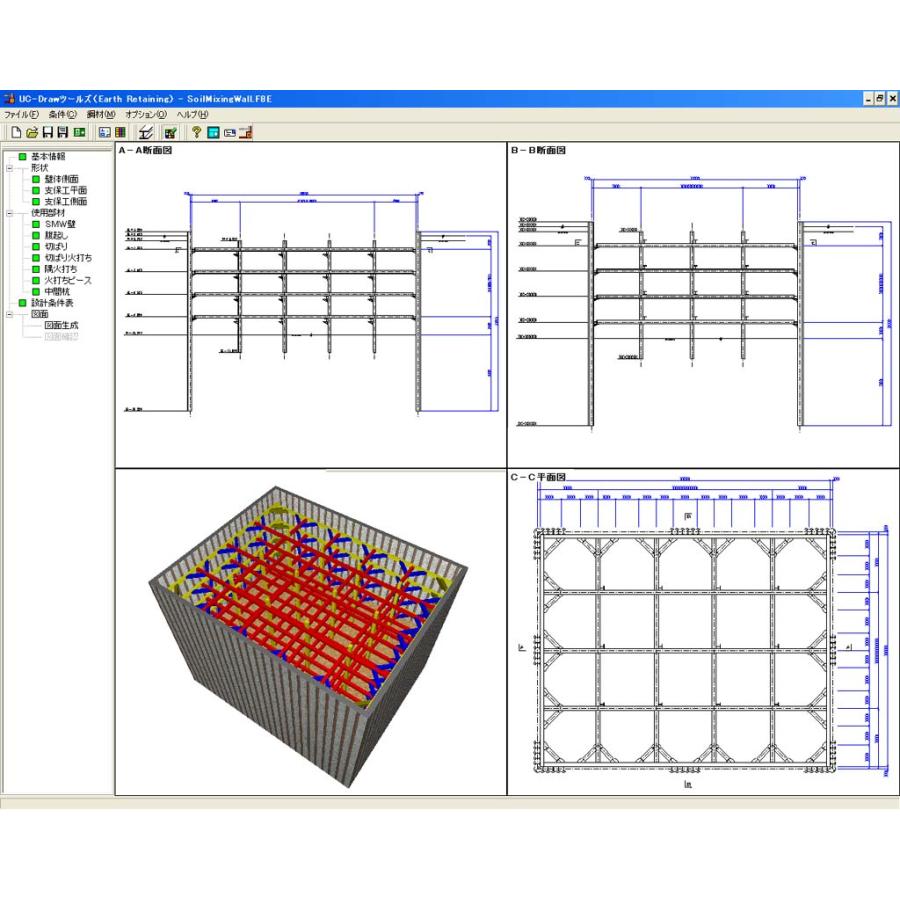Click the B-B断面図 view title
This screenshot has height=900, width=900.
click(x=538, y=150)
